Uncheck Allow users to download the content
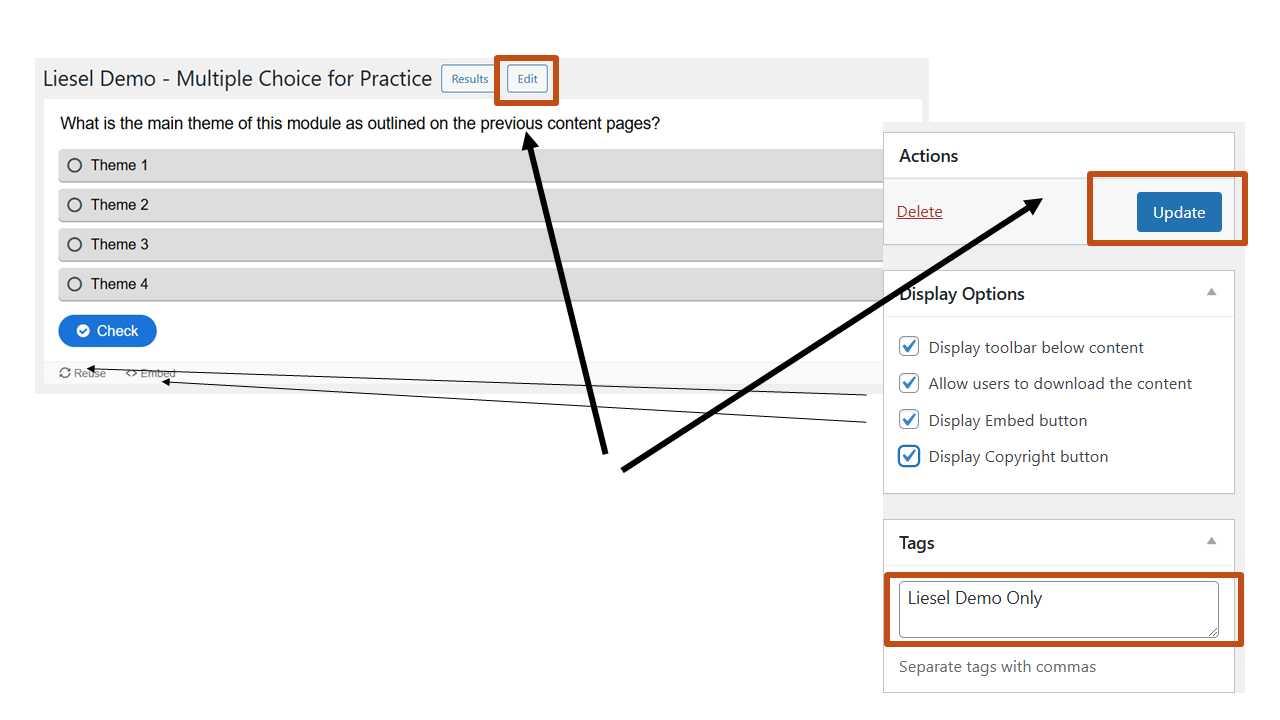The width and height of the screenshot is (1280, 720). [x=909, y=383]
